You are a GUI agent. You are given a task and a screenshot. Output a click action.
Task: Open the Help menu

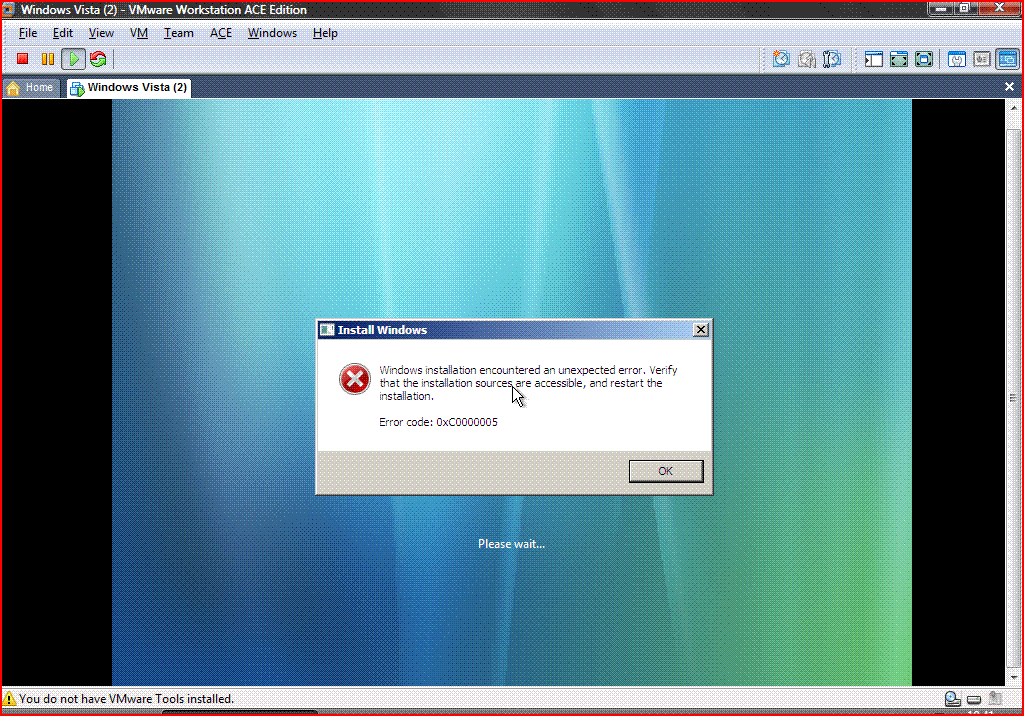[325, 33]
